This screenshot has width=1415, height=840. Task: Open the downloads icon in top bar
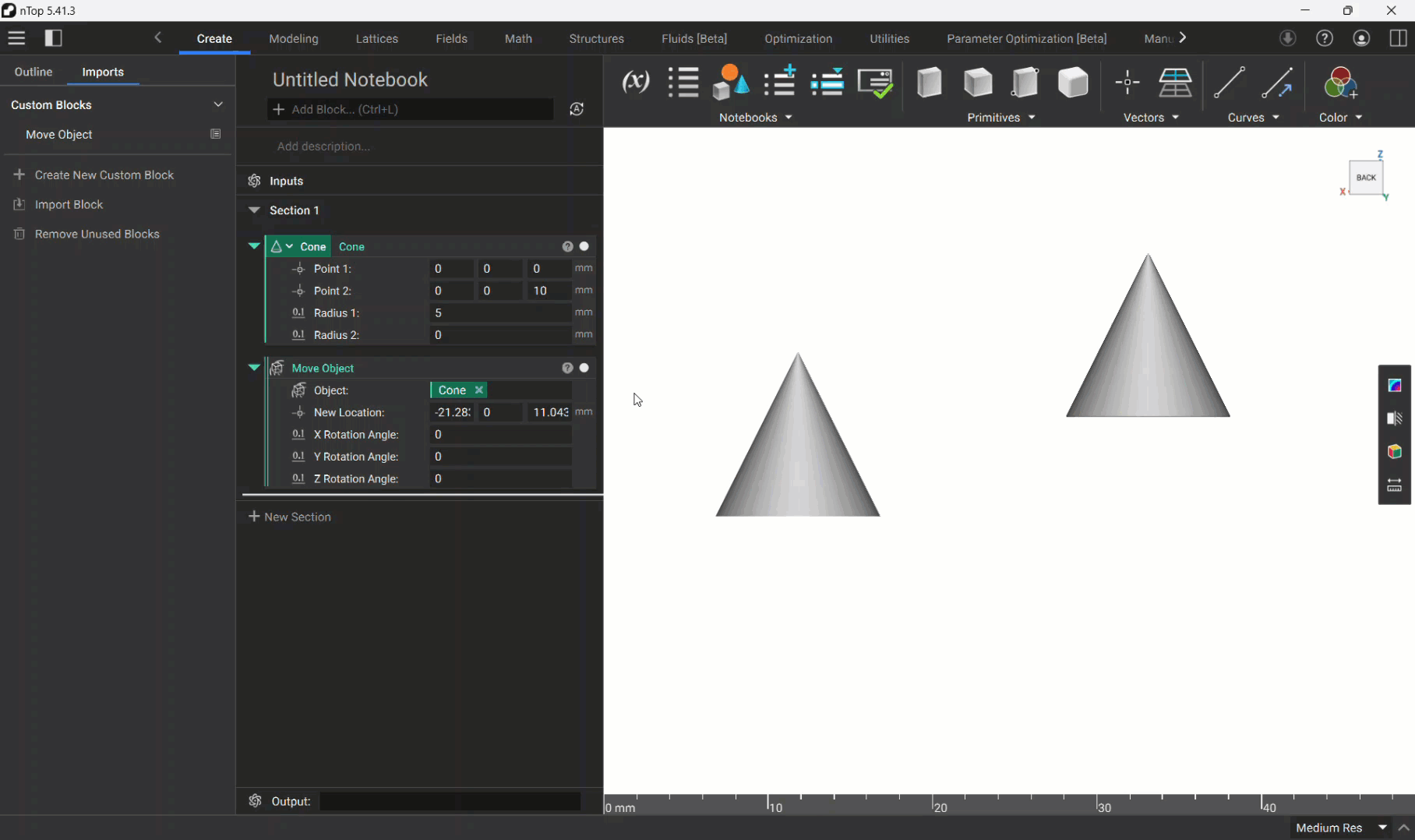pos(1287,38)
